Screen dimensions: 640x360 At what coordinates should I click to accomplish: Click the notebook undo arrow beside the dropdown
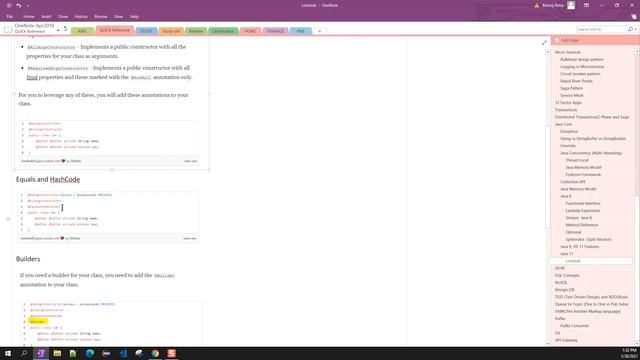(x=65, y=29)
